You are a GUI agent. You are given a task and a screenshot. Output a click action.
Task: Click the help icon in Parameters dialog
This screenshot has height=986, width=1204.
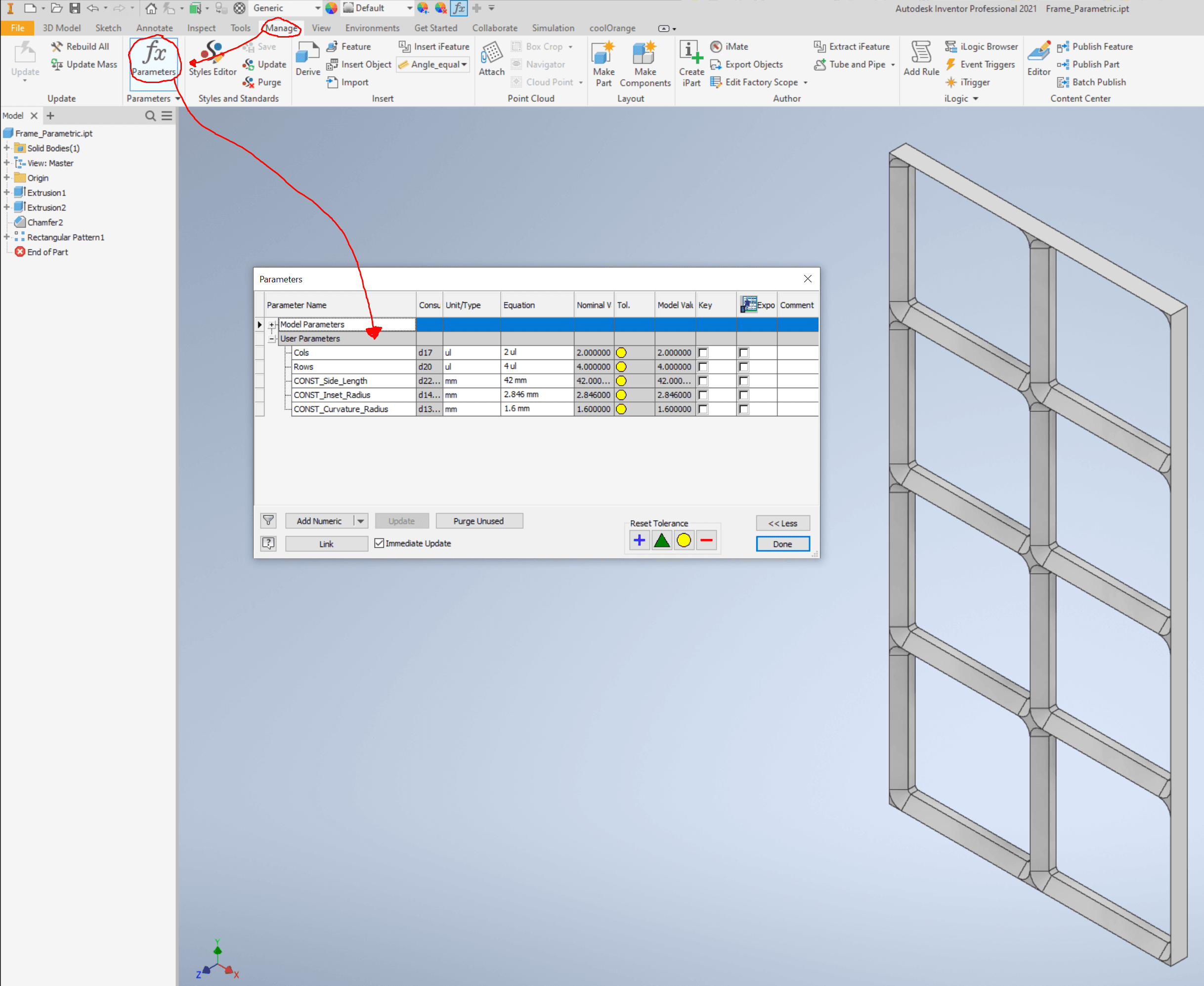(x=268, y=543)
